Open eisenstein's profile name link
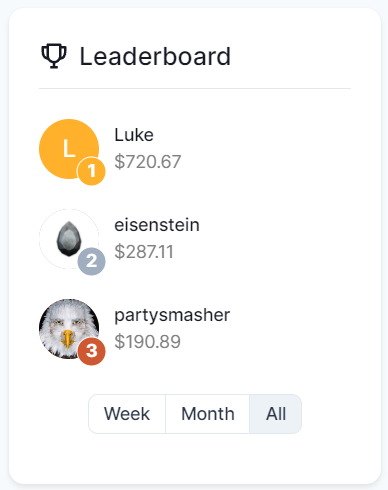 click(157, 225)
